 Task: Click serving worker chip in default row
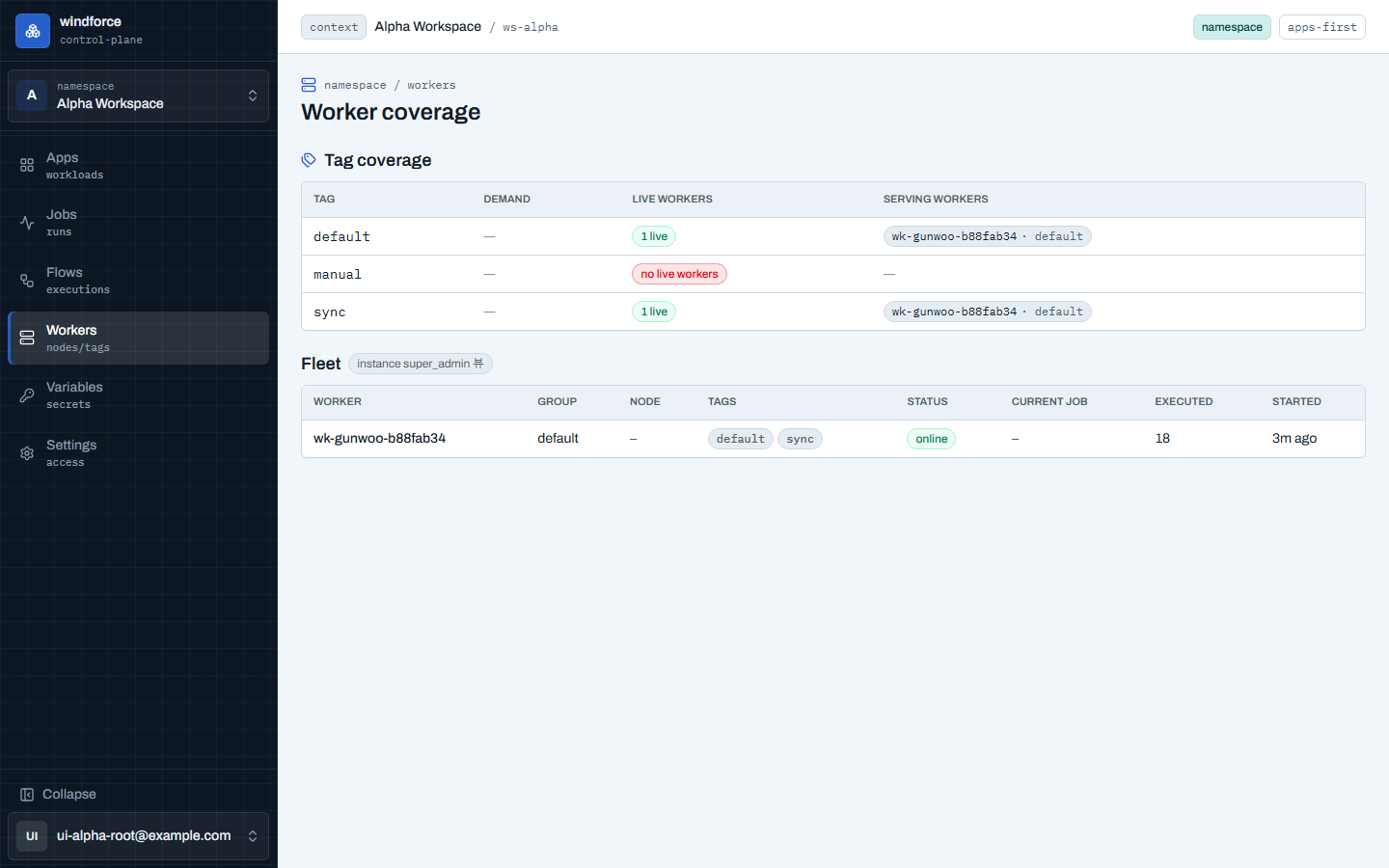[x=987, y=236]
